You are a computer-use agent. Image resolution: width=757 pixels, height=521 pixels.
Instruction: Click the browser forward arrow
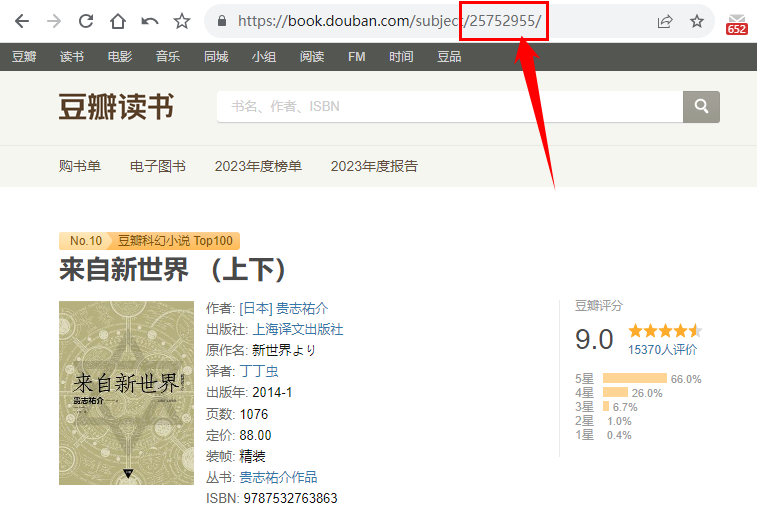(x=54, y=21)
